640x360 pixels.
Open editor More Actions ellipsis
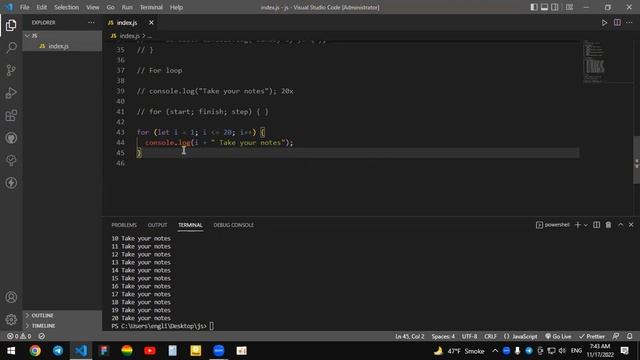pyautogui.click(x=629, y=23)
